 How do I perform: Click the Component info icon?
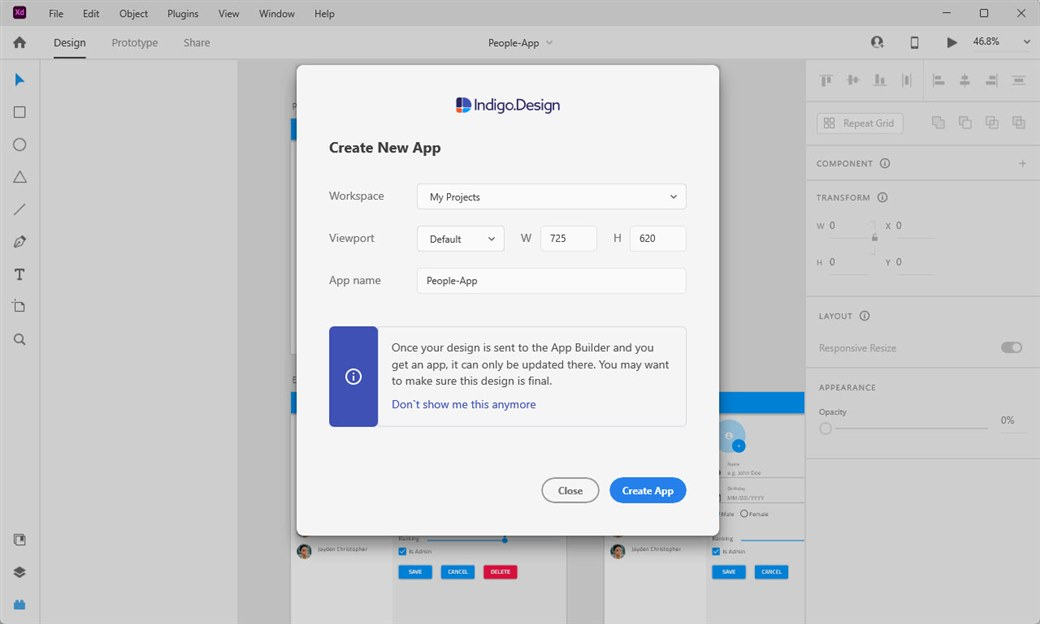(885, 163)
